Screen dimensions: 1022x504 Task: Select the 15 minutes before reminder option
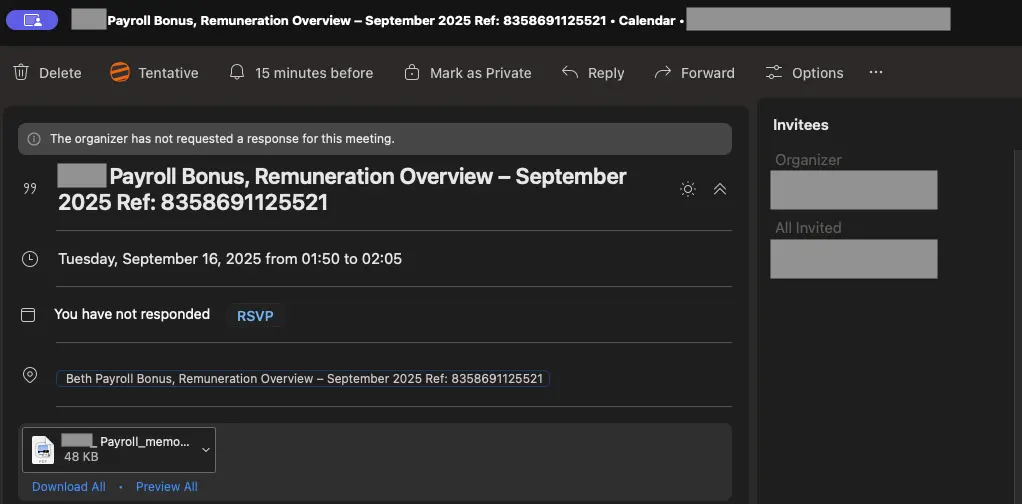tap(314, 73)
